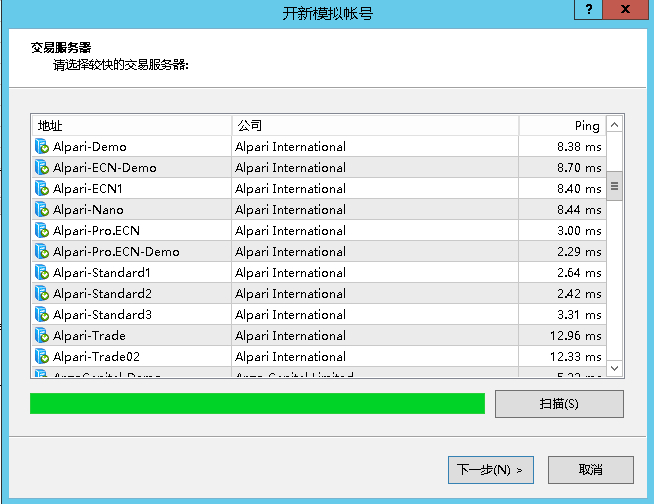Click the green scan progress bar
The image size is (654, 504).
pyautogui.click(x=257, y=403)
